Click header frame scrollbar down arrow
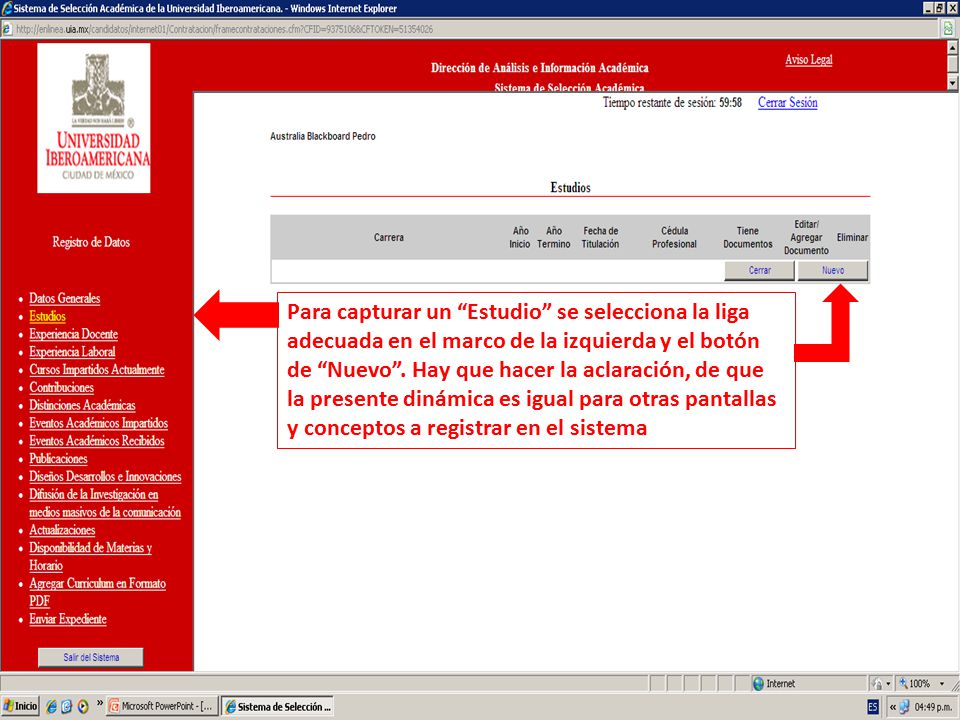Screen dimensions: 960x720 [953, 82]
